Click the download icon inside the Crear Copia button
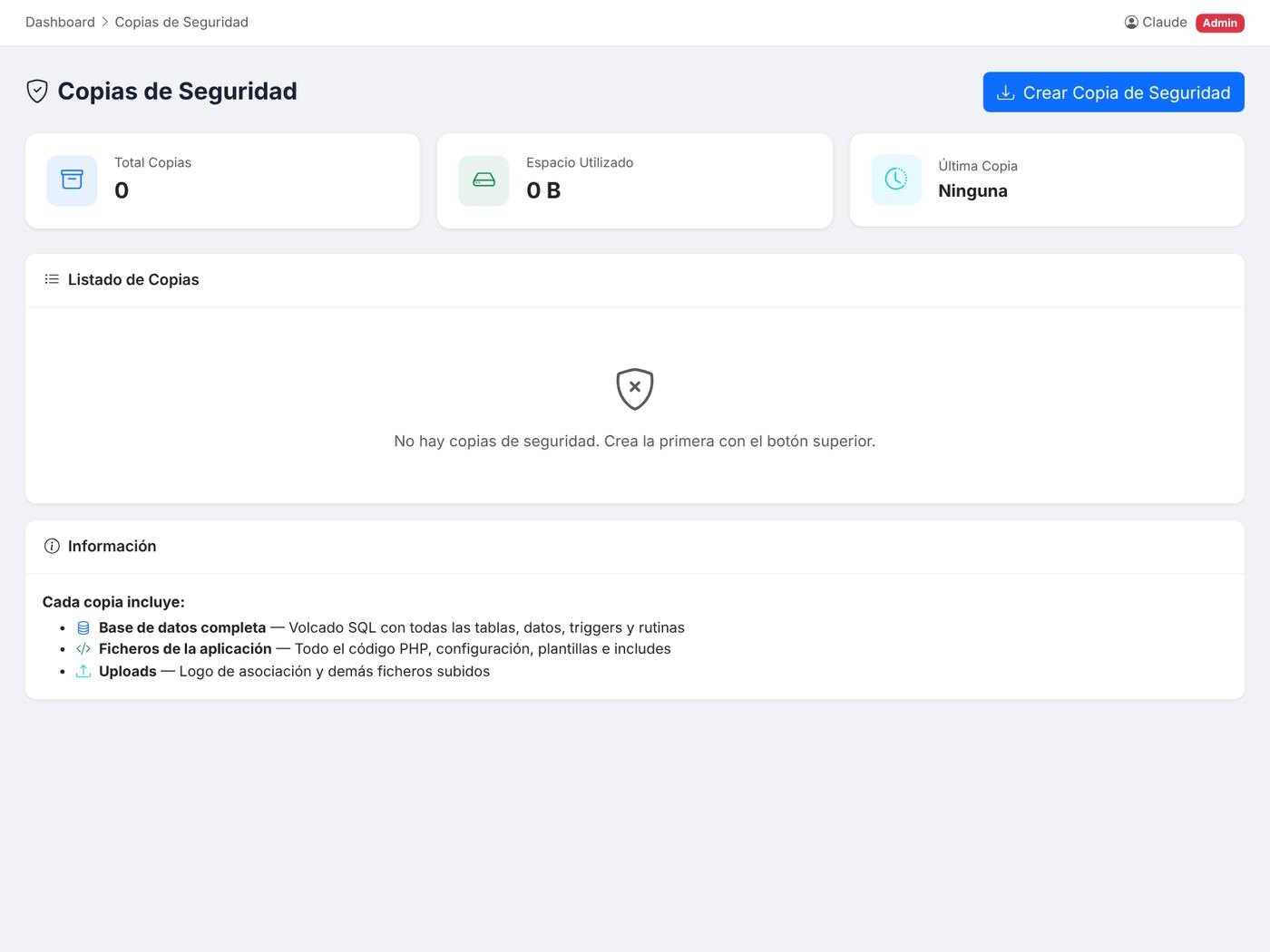1270x952 pixels. (1005, 92)
